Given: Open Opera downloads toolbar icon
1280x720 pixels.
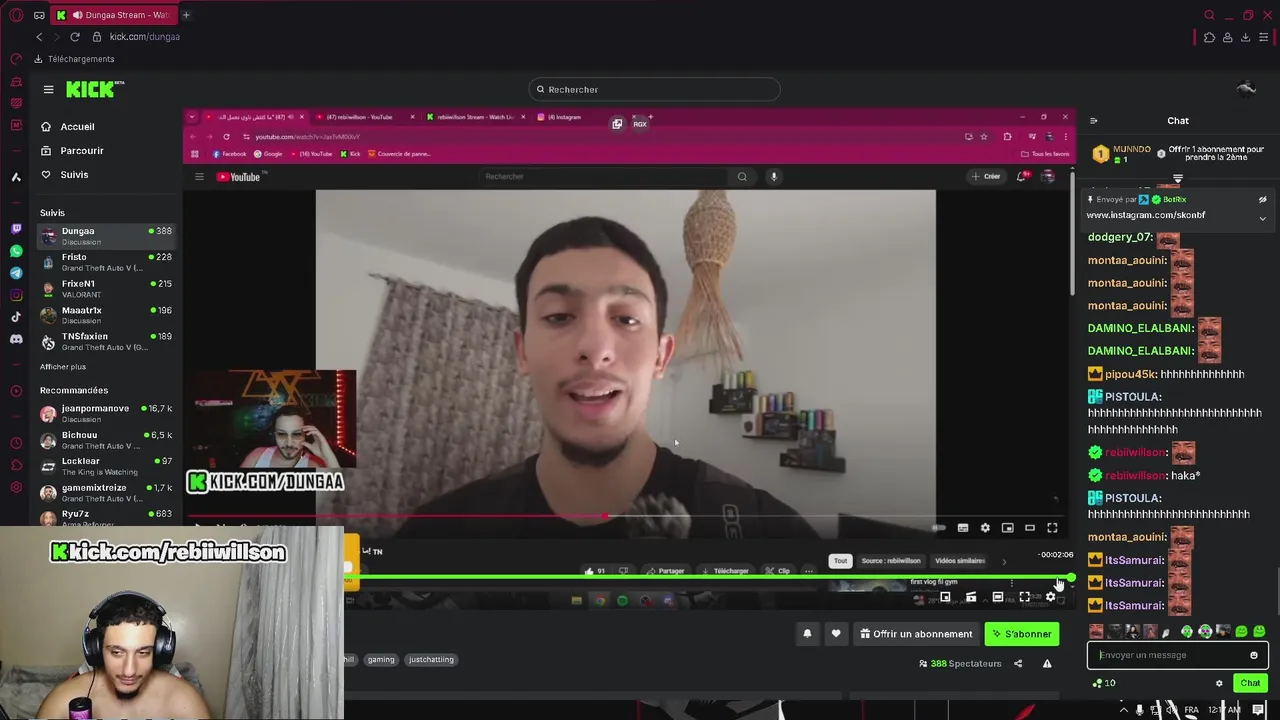Looking at the screenshot, I should [x=1245, y=37].
